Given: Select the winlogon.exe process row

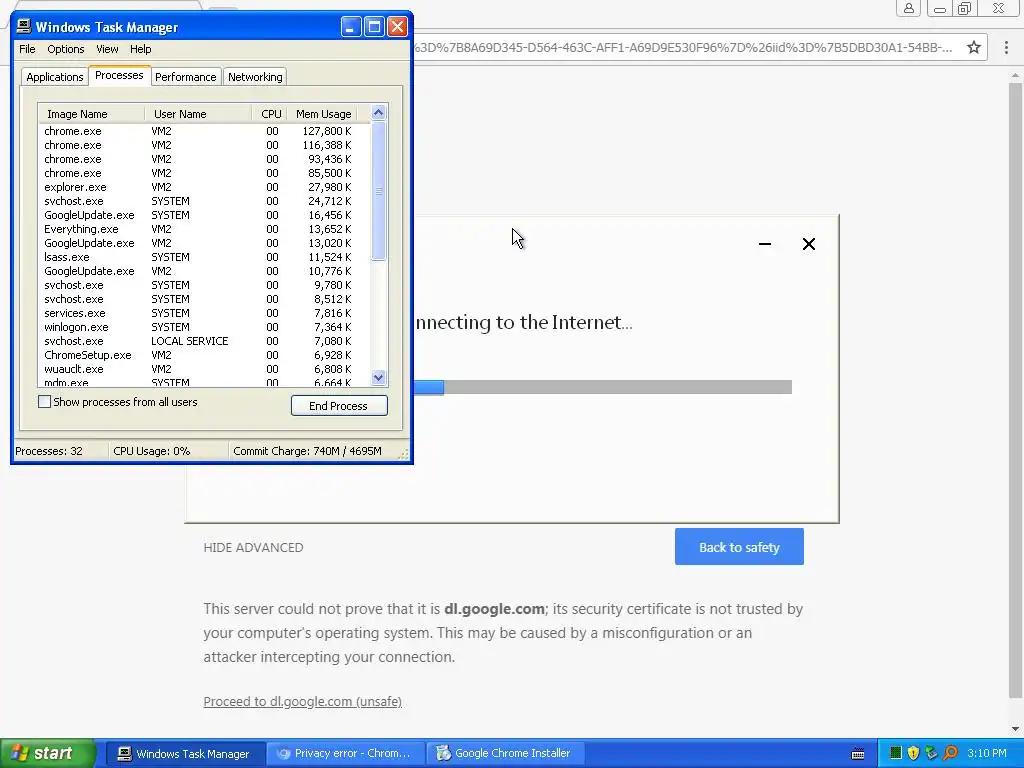Looking at the screenshot, I should [x=204, y=327].
